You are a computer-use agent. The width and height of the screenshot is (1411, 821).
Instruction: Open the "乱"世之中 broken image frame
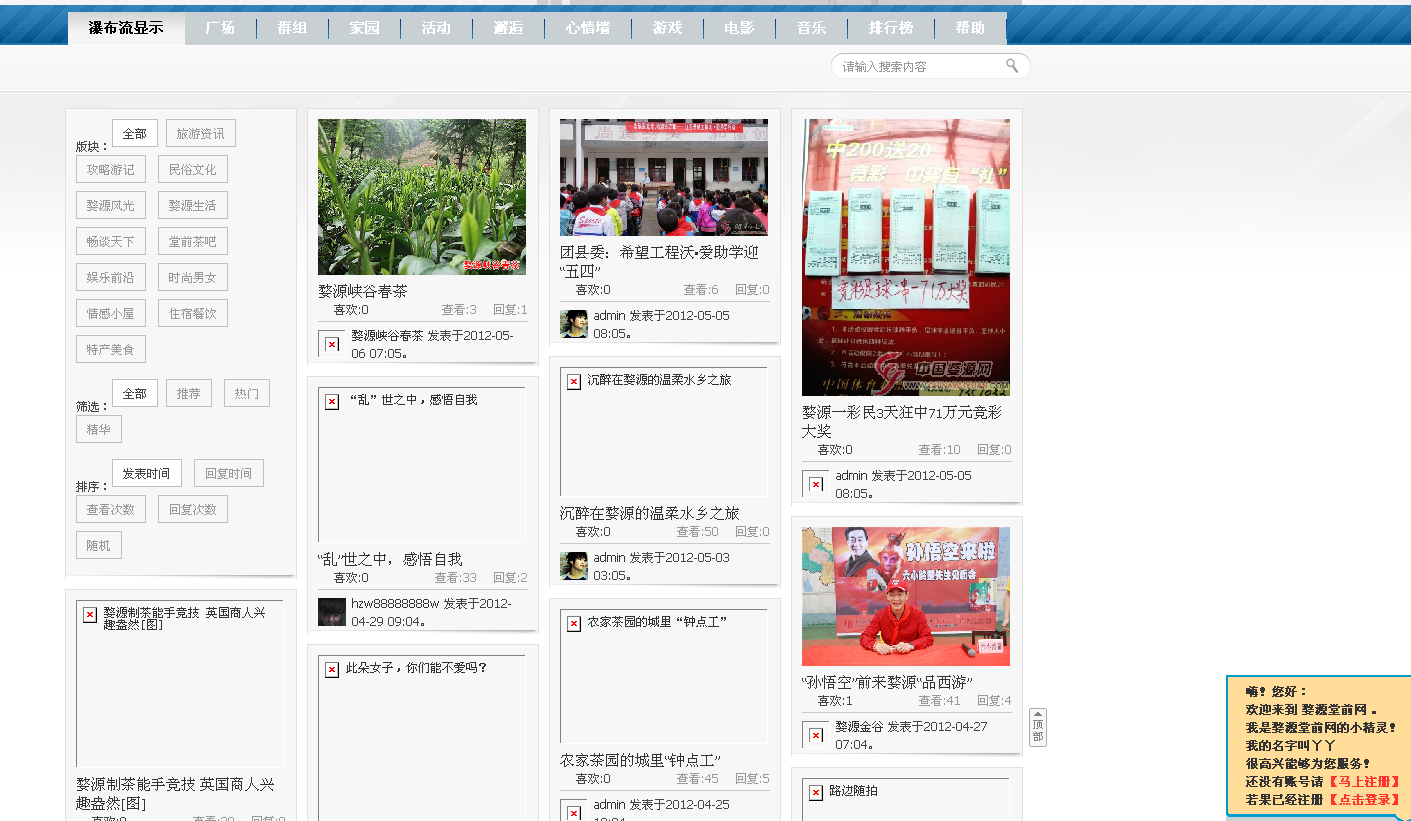(x=422, y=465)
